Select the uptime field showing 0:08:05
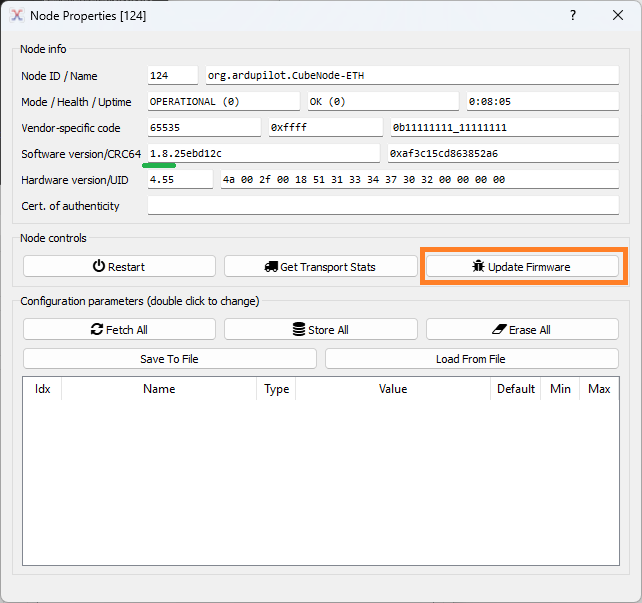 point(542,101)
